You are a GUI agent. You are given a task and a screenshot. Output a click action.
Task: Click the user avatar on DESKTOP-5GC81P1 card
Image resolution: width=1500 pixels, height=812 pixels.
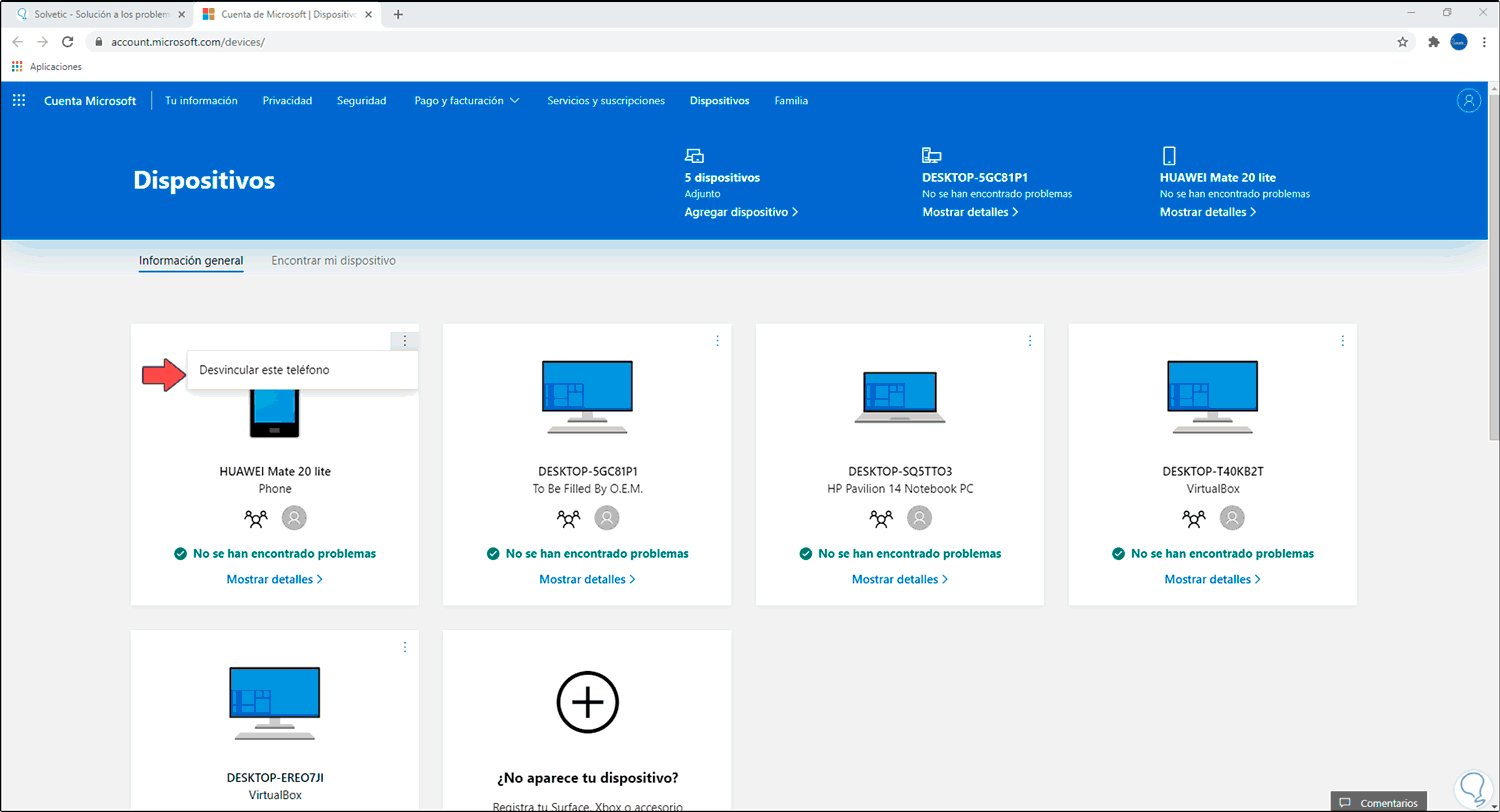point(607,518)
